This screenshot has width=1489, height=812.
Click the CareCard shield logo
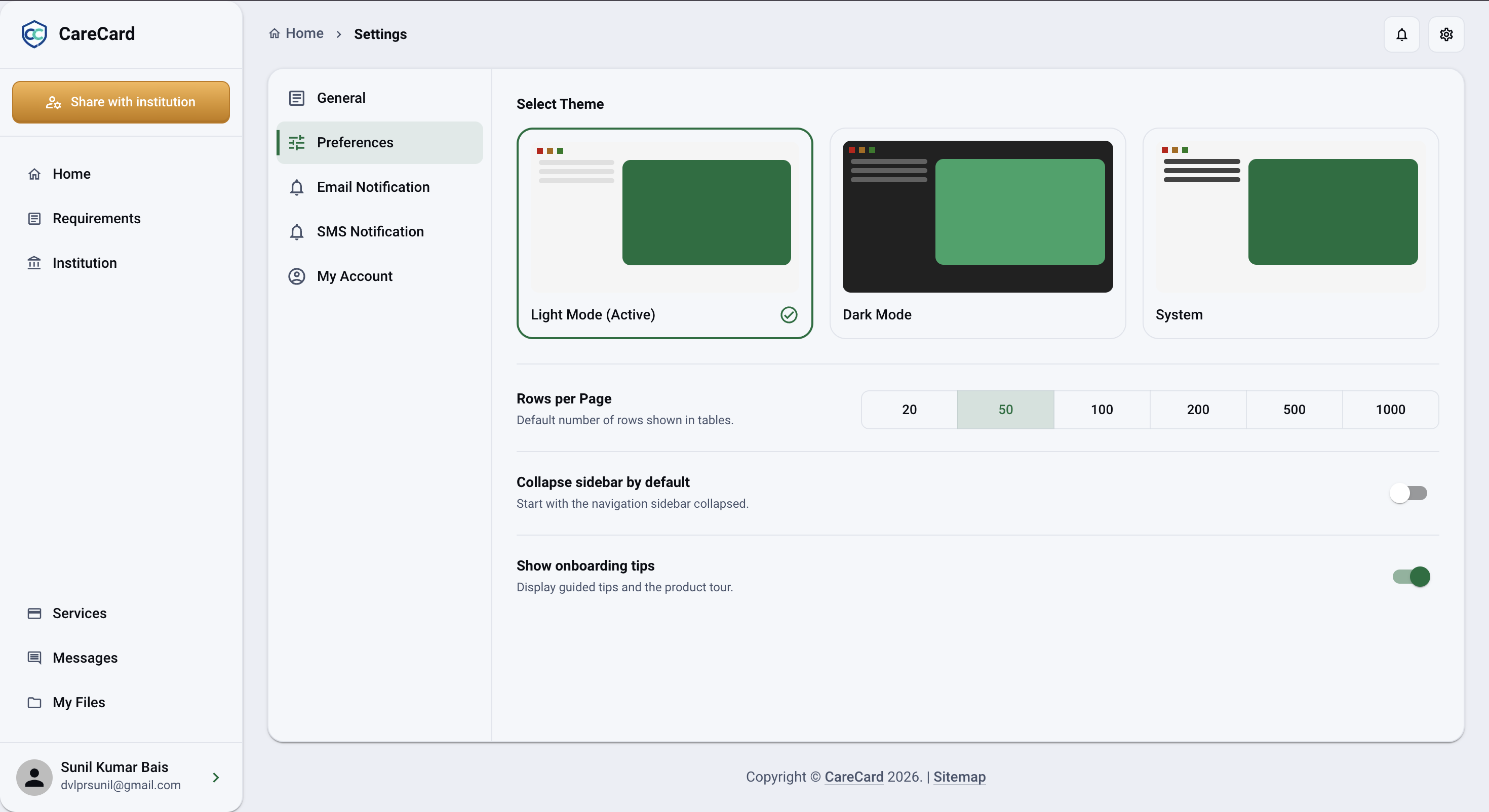click(x=34, y=34)
